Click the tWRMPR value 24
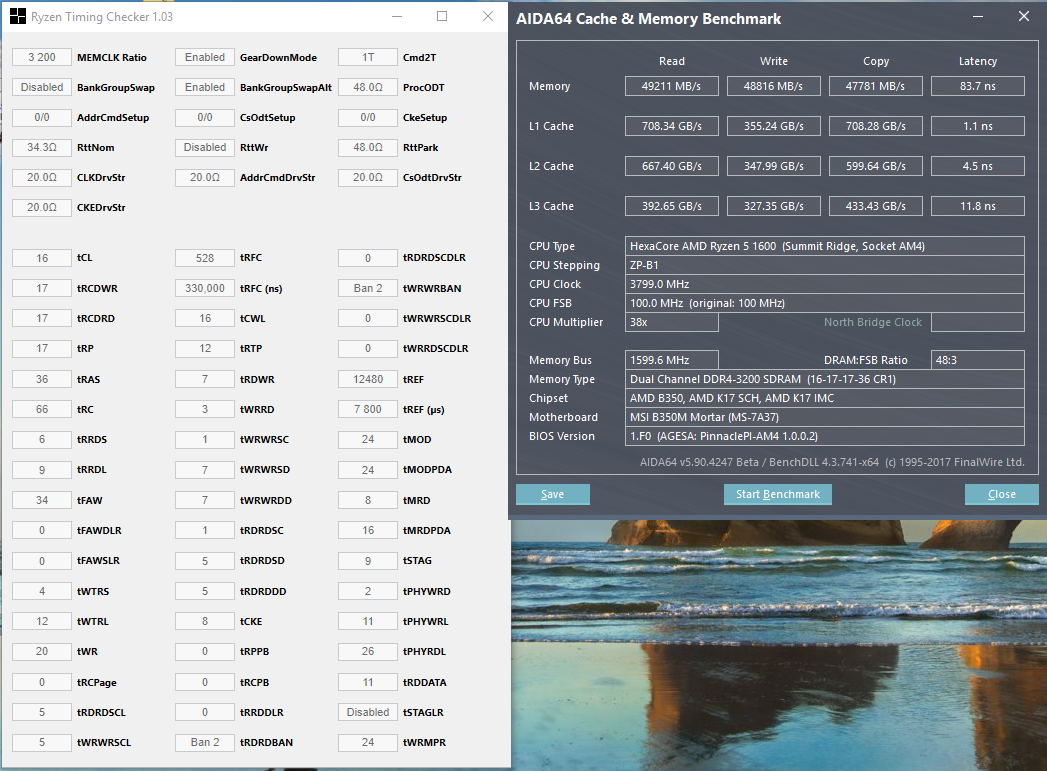 (x=368, y=742)
